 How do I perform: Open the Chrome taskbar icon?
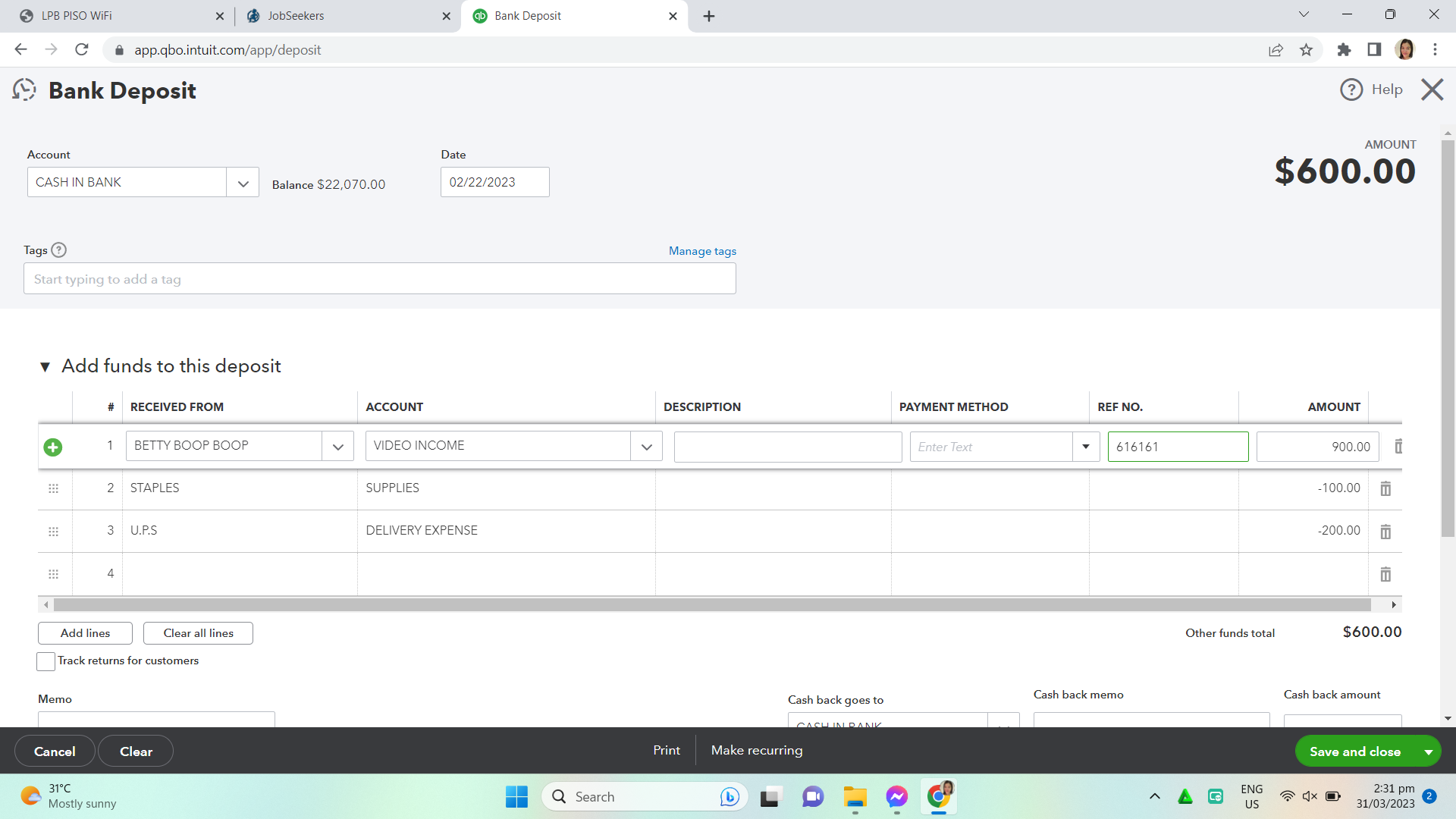click(x=939, y=797)
